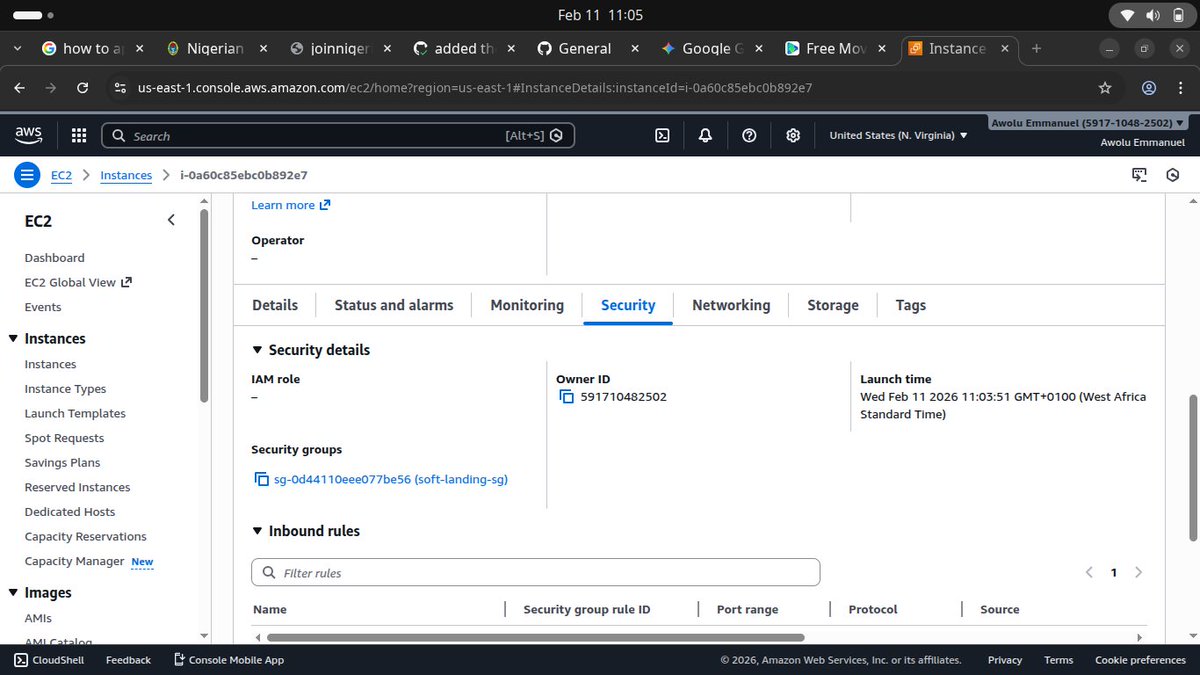Screen dimensions: 1200x675
Task: Open the browser three-dot menu
Action: tap(1180, 88)
